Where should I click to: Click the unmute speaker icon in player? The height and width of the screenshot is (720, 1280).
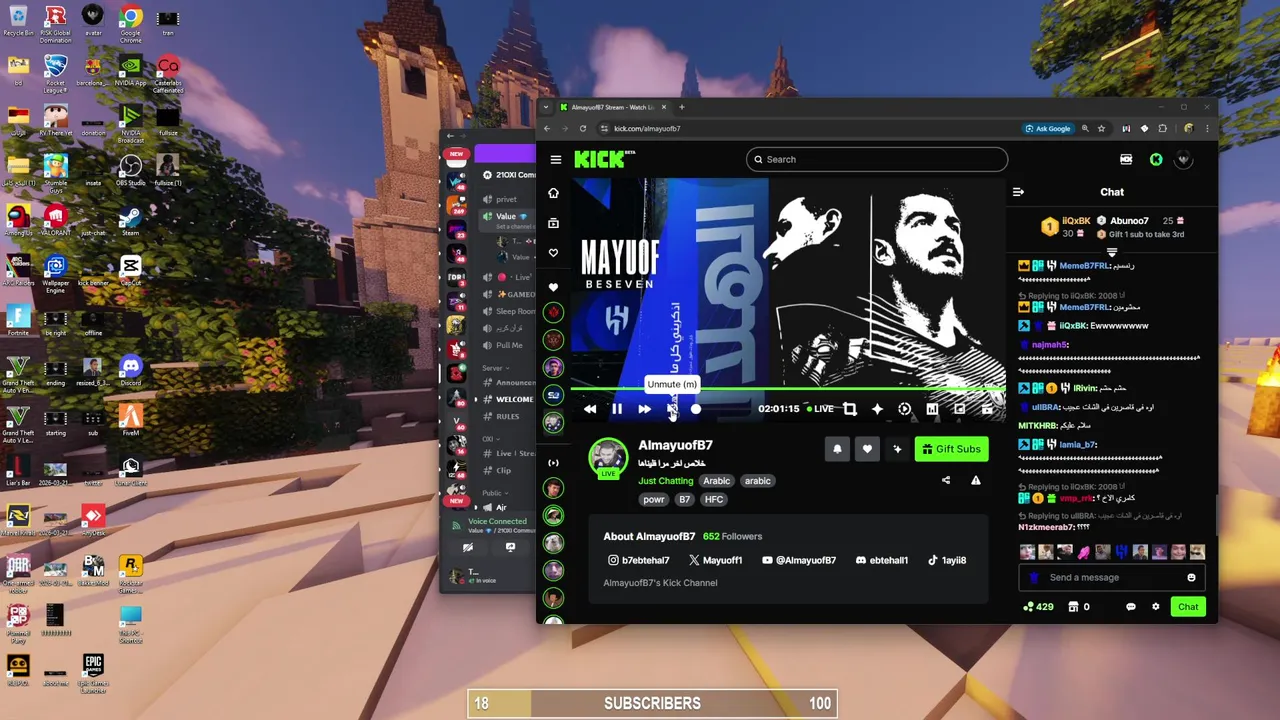click(x=672, y=409)
